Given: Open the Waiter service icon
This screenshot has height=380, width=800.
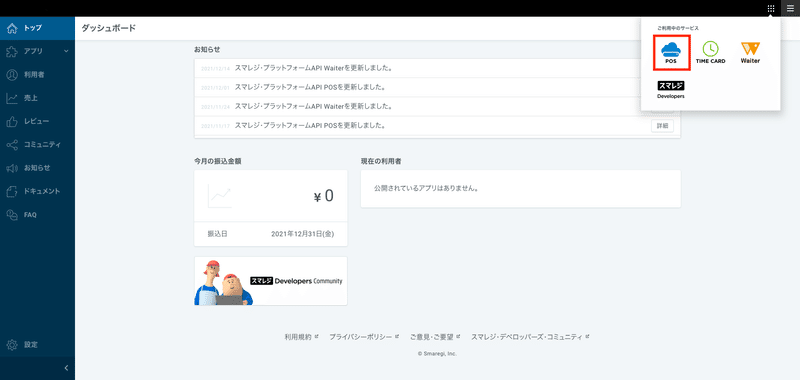Looking at the screenshot, I should click(x=751, y=53).
